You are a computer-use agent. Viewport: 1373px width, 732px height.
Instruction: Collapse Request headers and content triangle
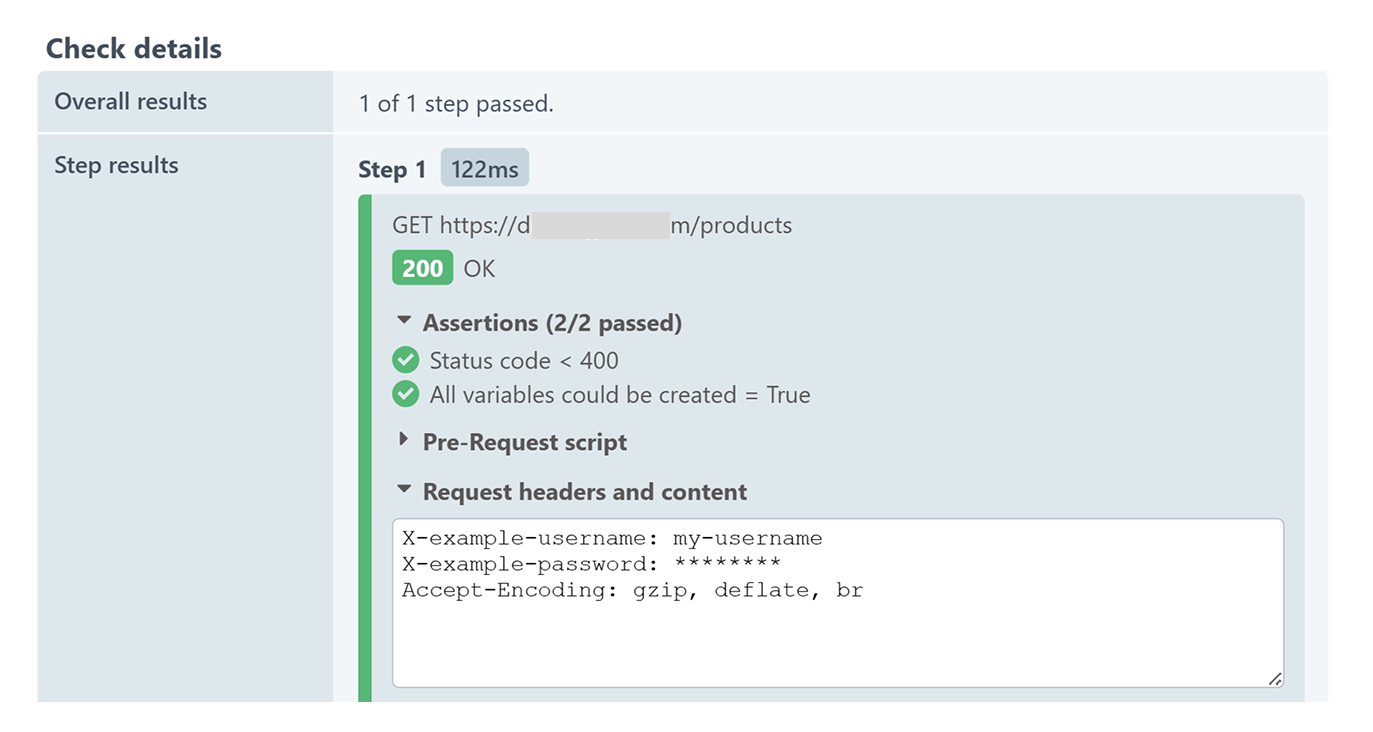coord(404,491)
